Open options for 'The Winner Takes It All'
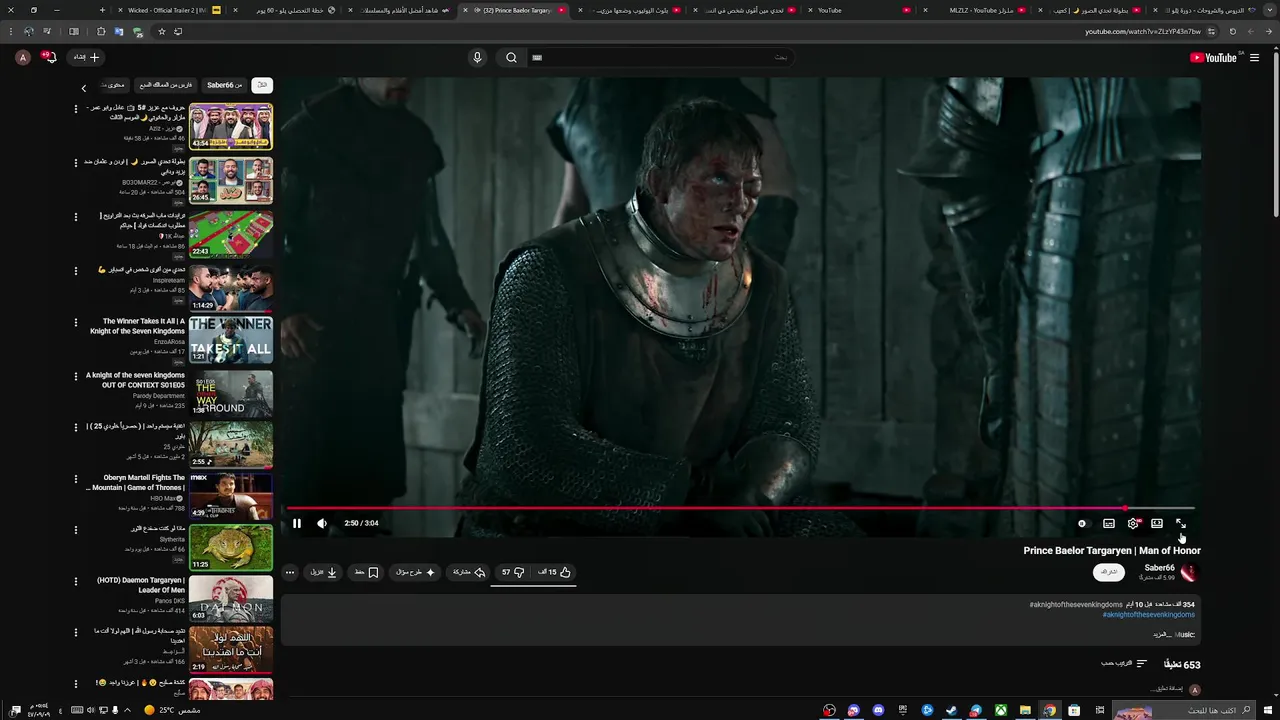 [76, 322]
